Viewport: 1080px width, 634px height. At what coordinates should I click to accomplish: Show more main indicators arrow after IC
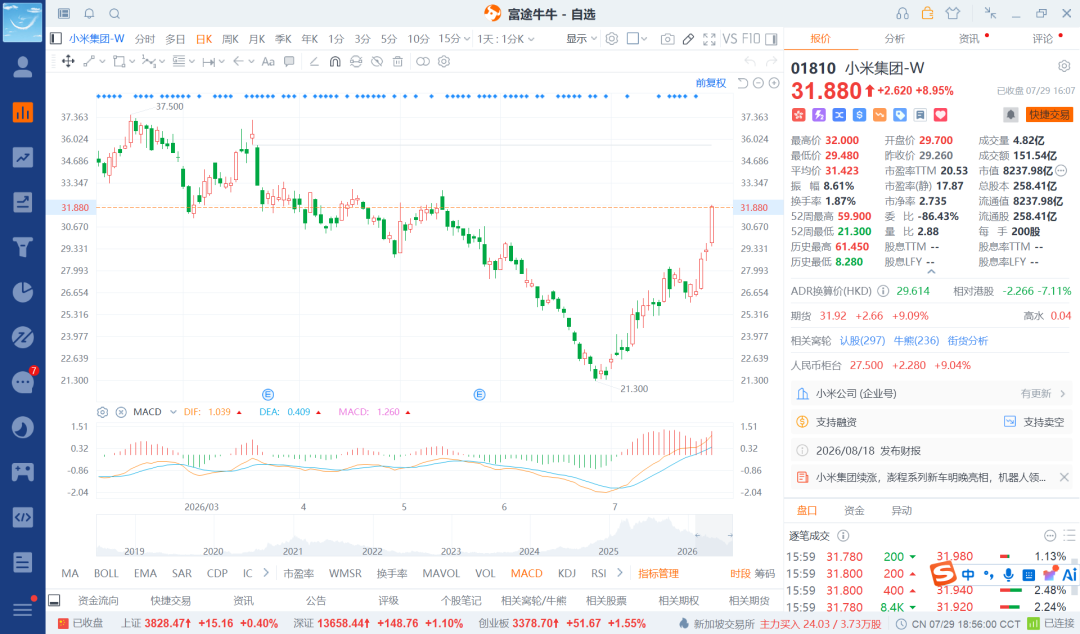(266, 573)
